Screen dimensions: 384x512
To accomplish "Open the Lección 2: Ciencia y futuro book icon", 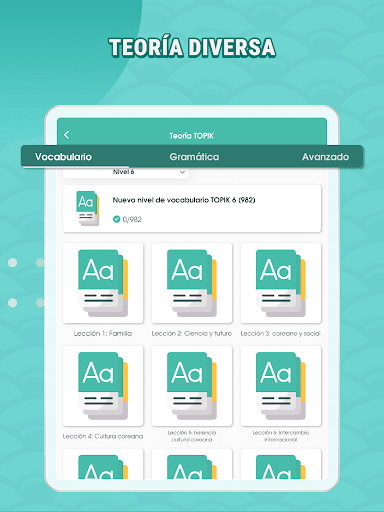I will point(192,283).
